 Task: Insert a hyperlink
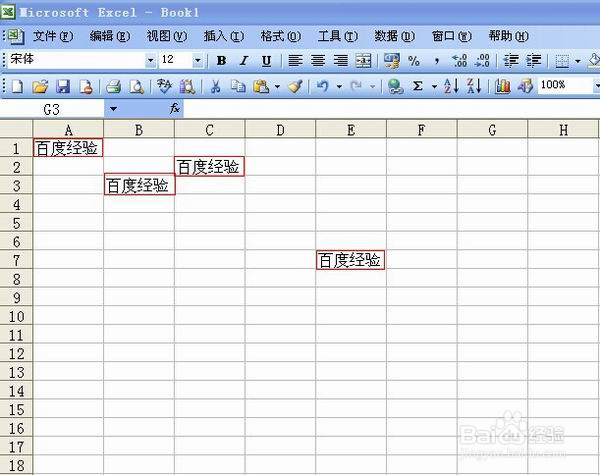395,86
